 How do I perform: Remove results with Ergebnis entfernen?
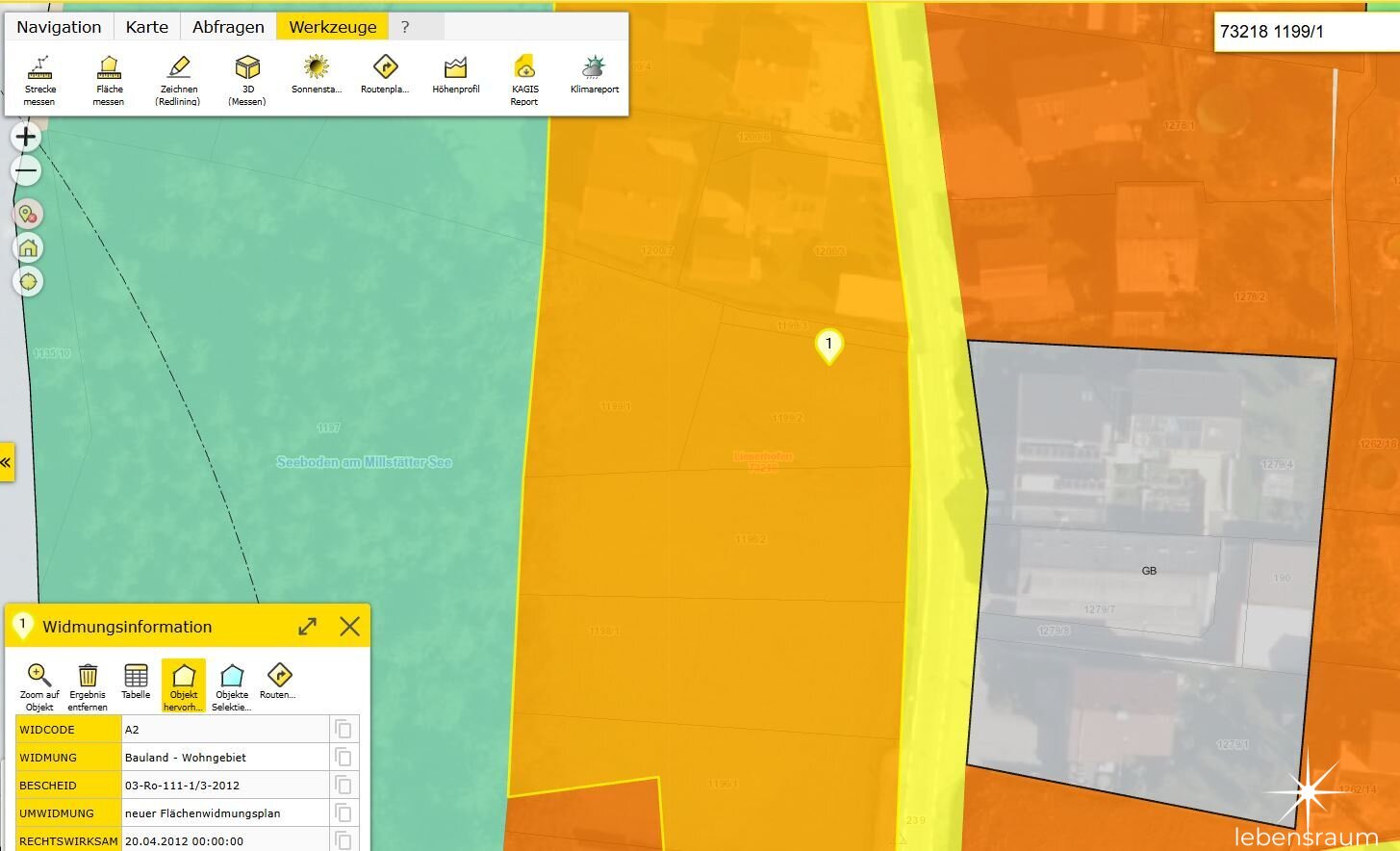click(88, 685)
